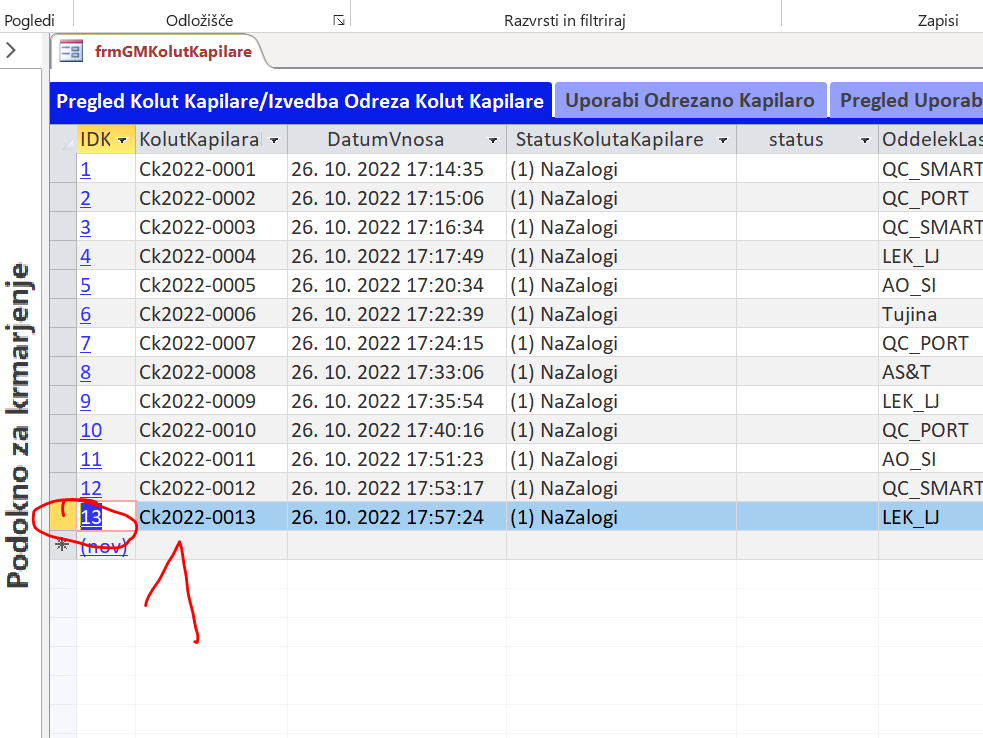Open record link 11
Image resolution: width=983 pixels, height=738 pixels.
(91, 459)
